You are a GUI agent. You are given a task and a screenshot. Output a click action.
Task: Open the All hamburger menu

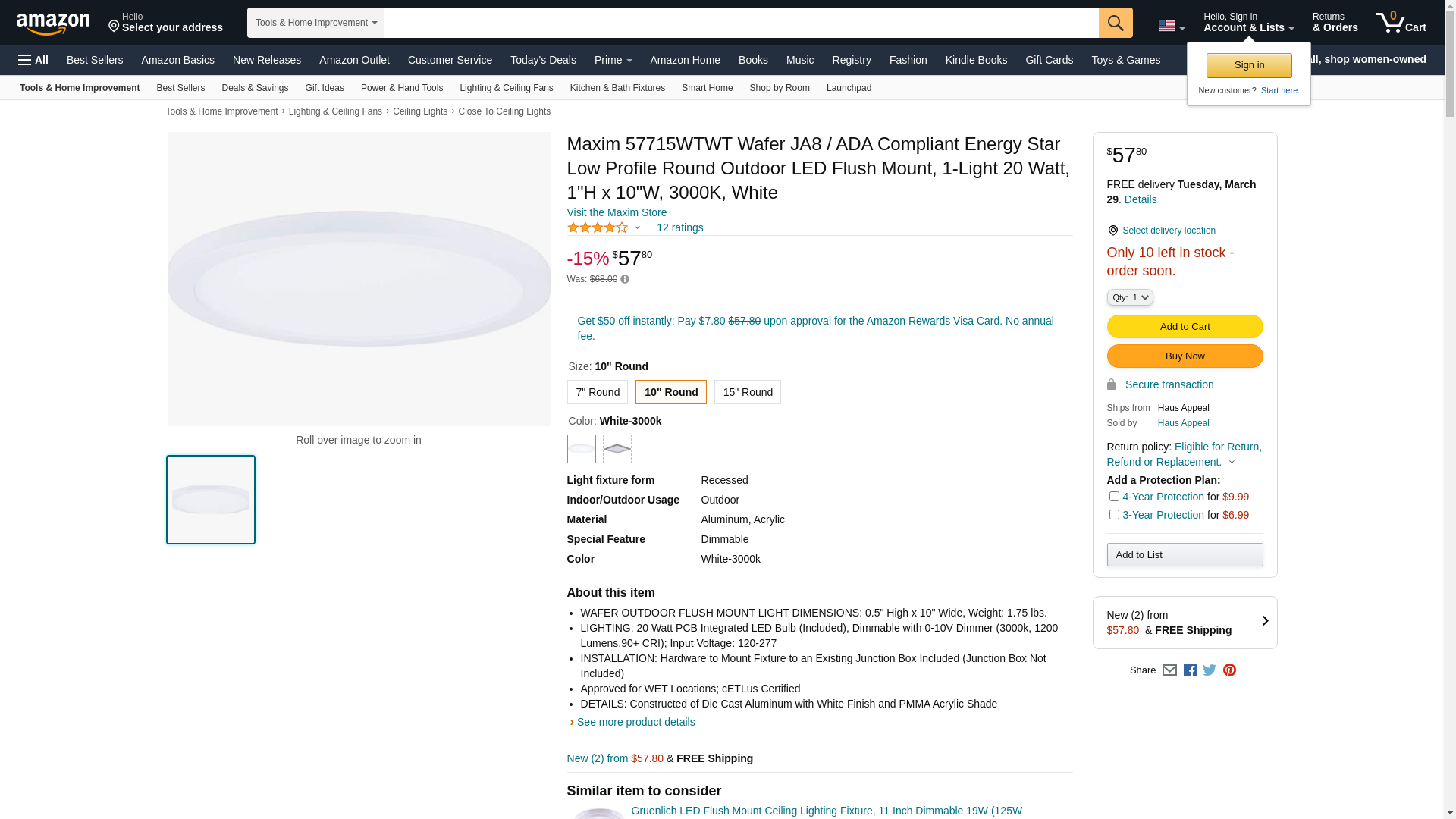[x=33, y=60]
